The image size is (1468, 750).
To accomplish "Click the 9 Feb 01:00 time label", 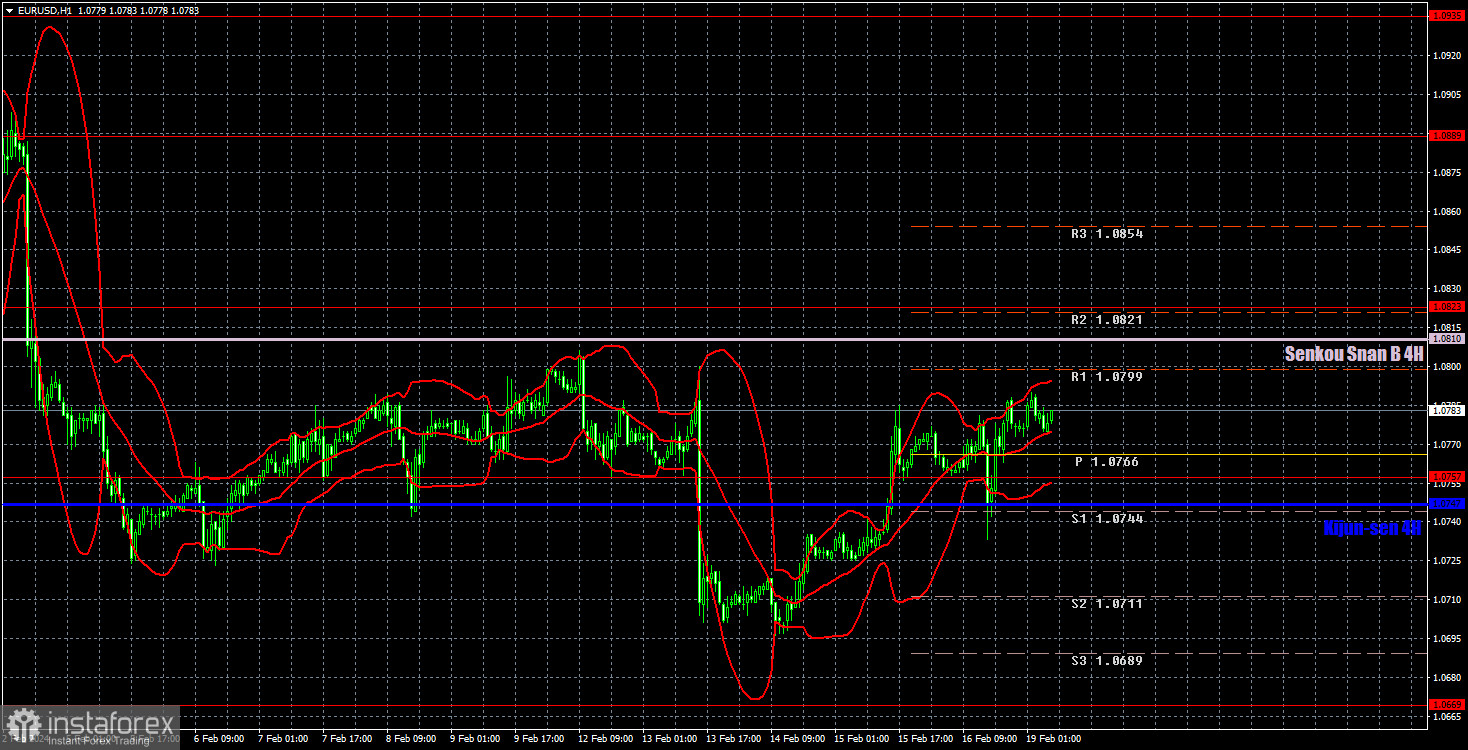I will [x=475, y=739].
